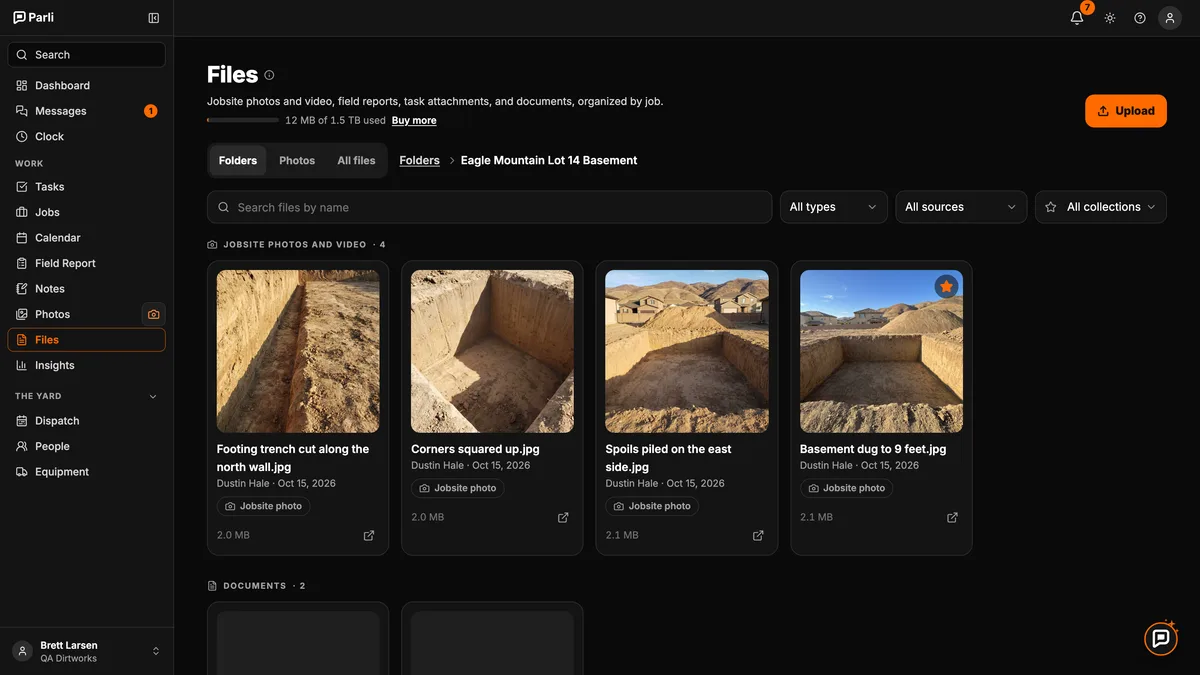Open Field Report page
Viewport: 1200px width, 675px height.
click(x=86, y=263)
